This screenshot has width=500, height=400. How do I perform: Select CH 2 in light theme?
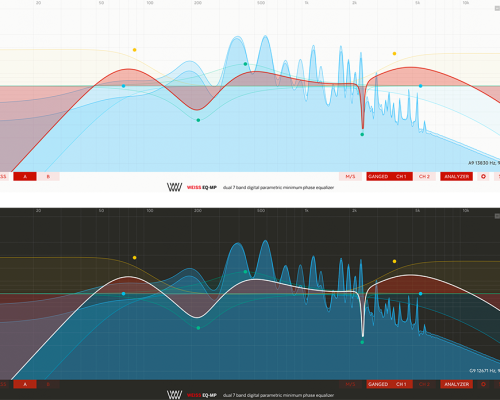(x=424, y=176)
